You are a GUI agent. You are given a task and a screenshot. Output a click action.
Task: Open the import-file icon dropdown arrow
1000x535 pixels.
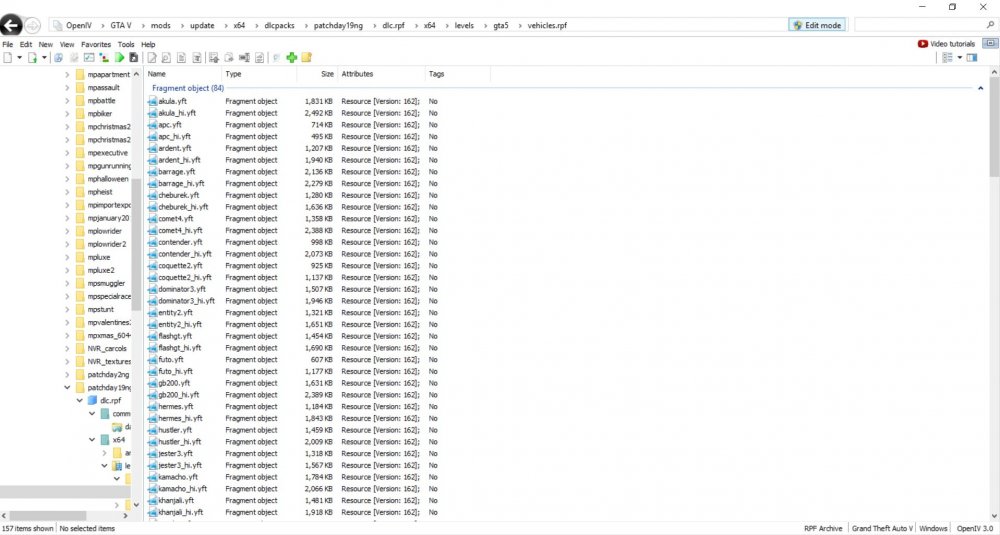44,57
